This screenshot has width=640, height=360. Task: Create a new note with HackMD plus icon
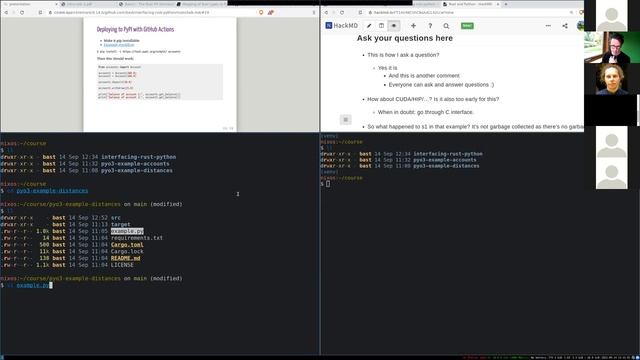[413, 26]
